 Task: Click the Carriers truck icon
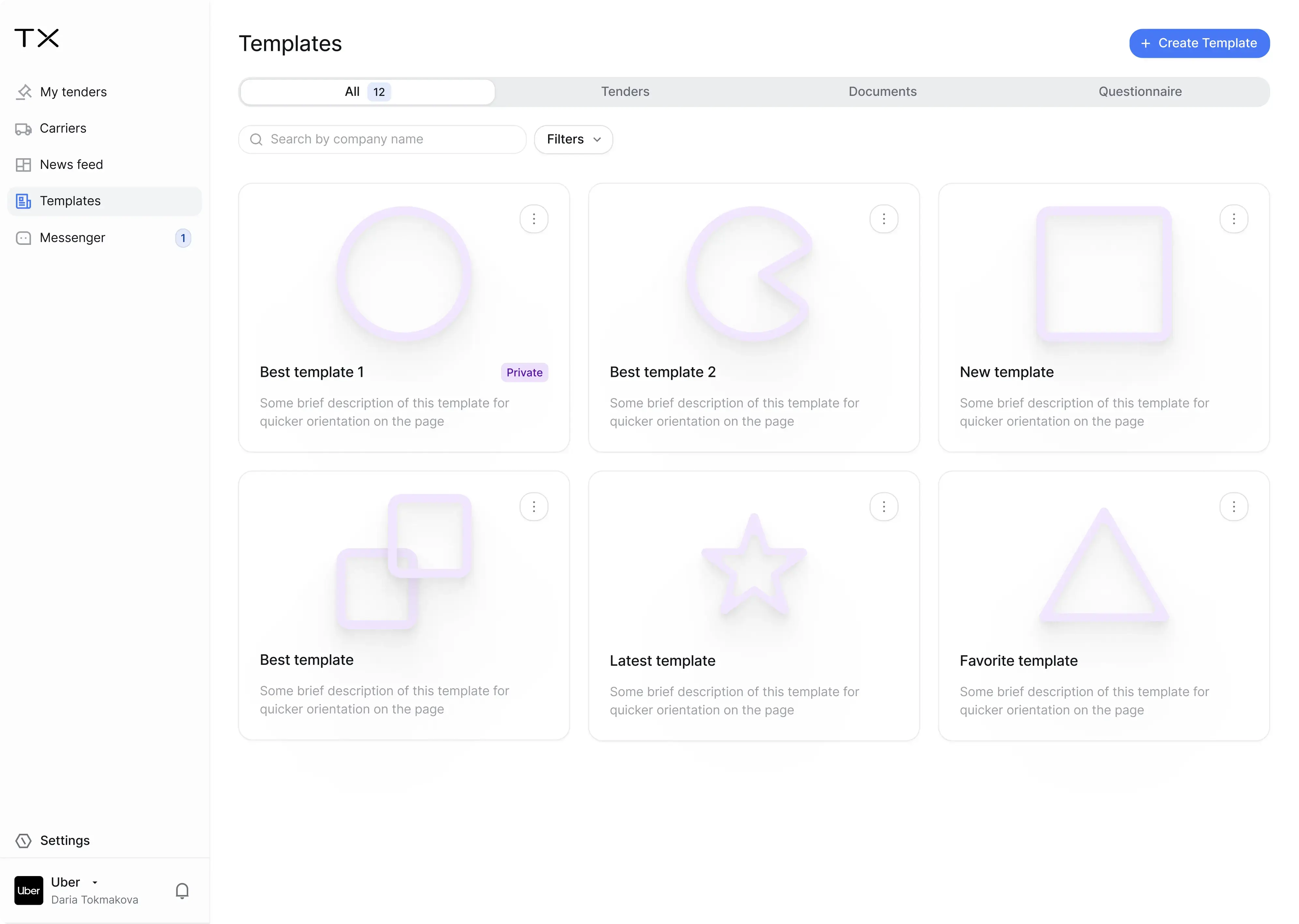coord(23,128)
